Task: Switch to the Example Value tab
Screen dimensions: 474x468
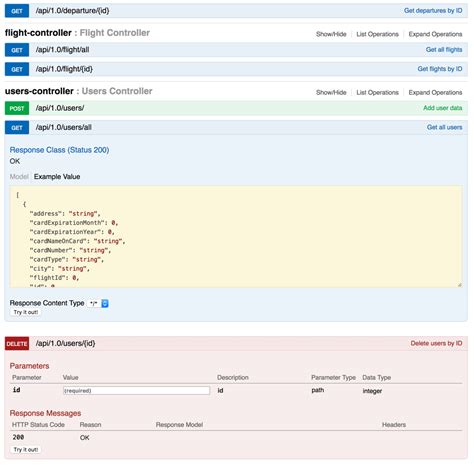Action: coord(57,177)
